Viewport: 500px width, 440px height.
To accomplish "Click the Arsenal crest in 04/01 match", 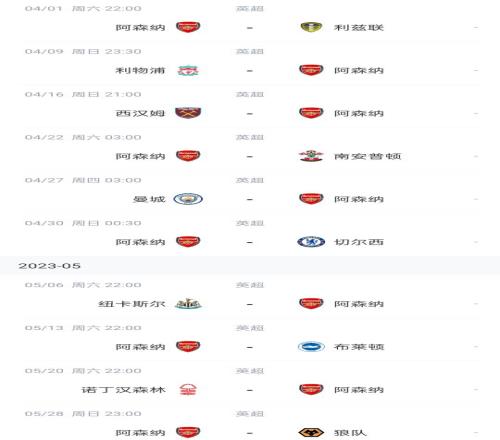I will pos(188,27).
